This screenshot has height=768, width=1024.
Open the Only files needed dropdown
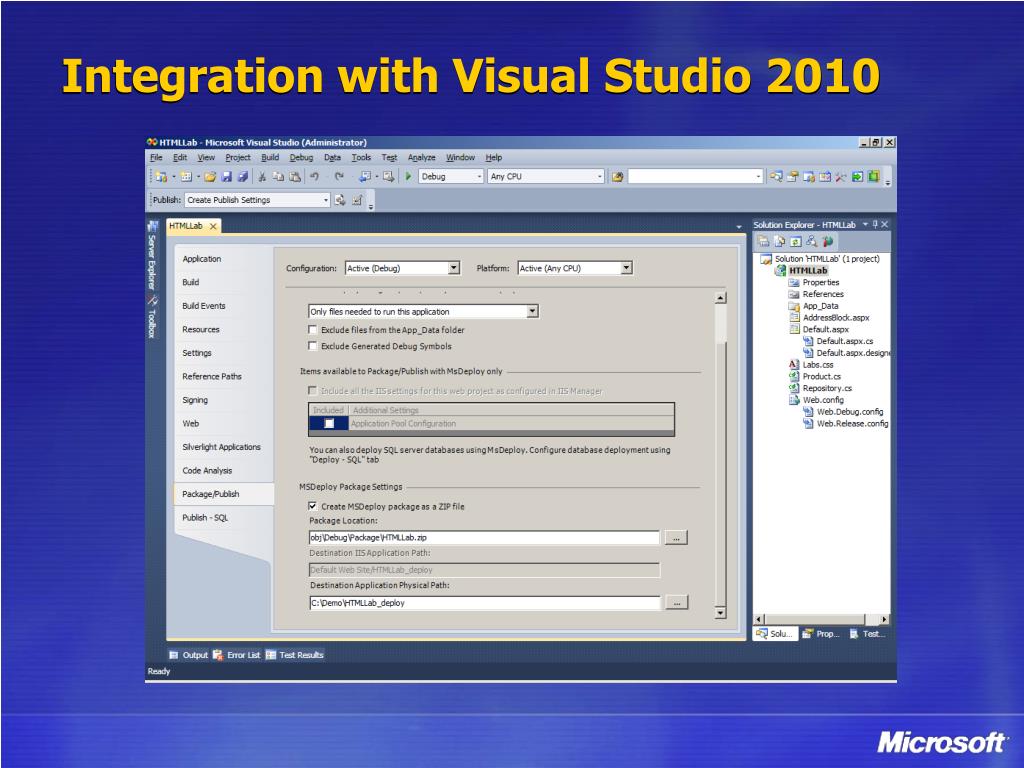(532, 312)
